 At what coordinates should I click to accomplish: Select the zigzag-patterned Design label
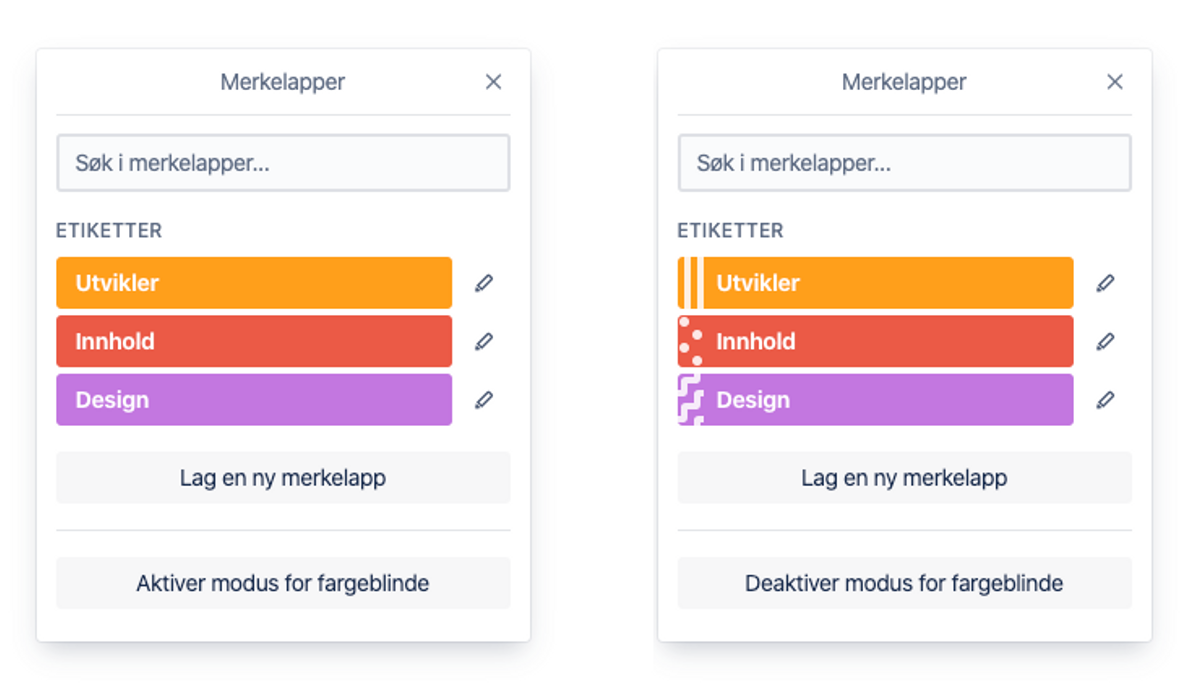(x=875, y=400)
